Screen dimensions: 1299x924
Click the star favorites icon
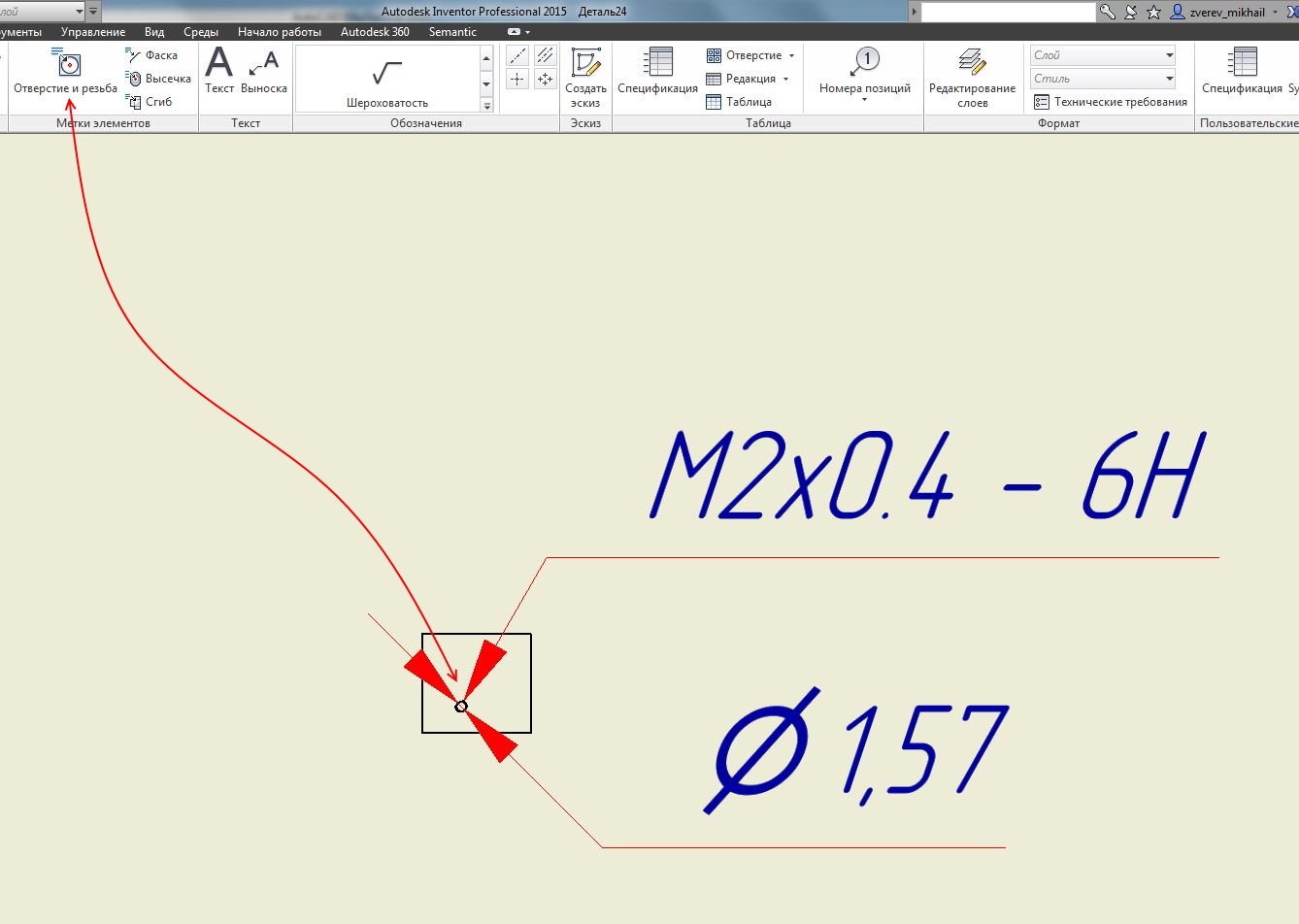1153,12
